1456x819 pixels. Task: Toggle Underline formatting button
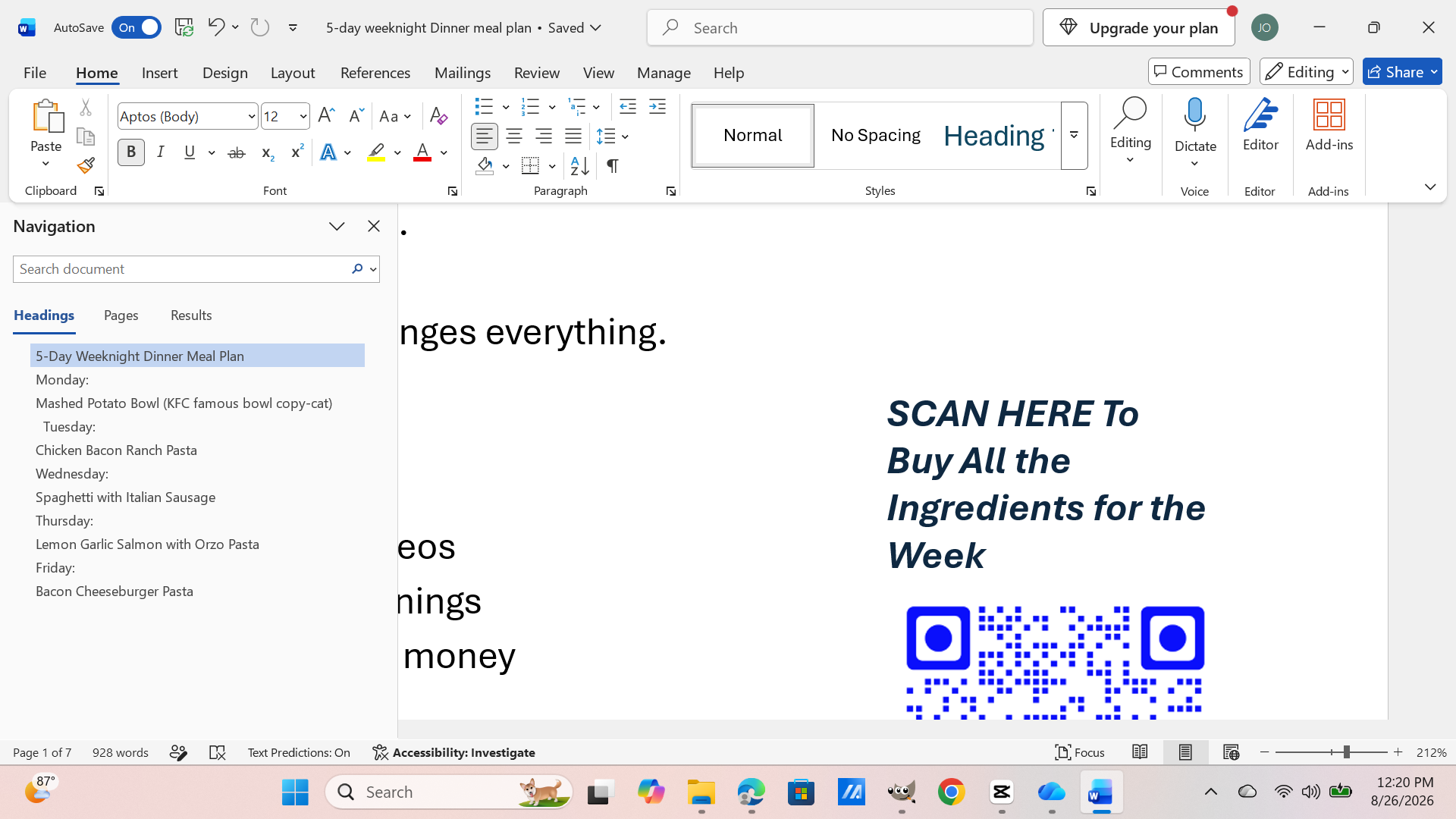point(190,152)
